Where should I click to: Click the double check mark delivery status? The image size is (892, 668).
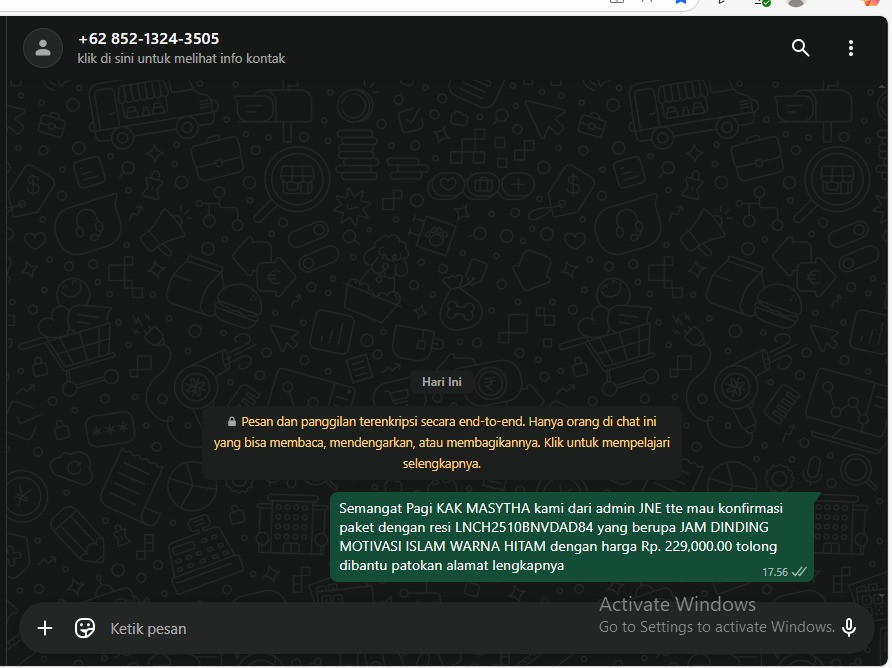pyautogui.click(x=799, y=572)
